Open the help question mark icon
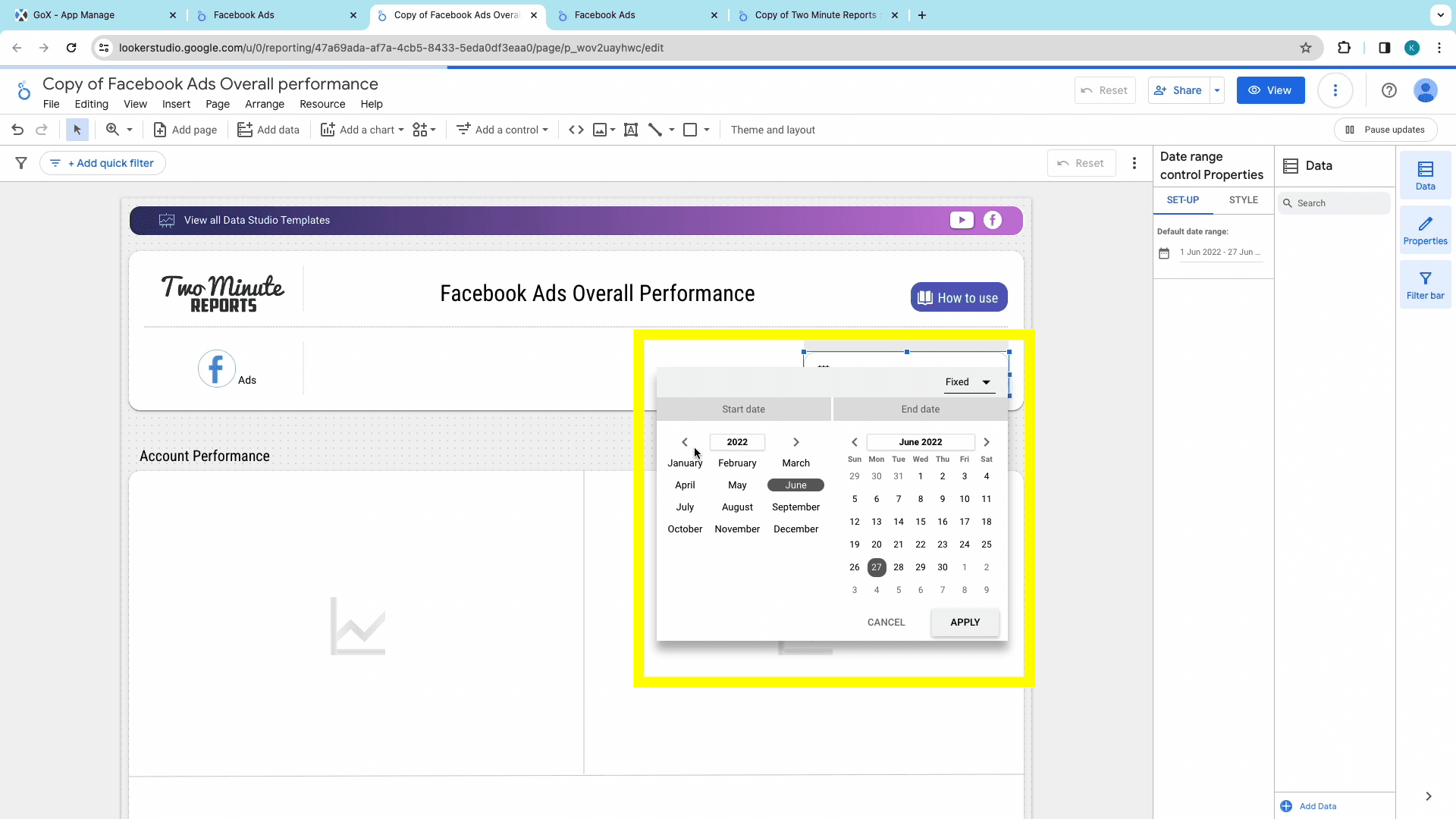The height and width of the screenshot is (819, 1456). (x=1389, y=90)
